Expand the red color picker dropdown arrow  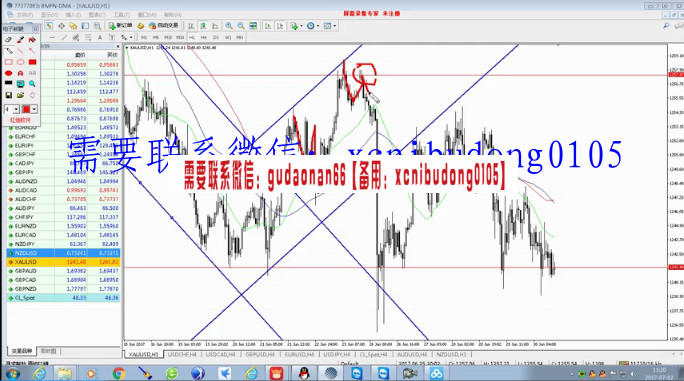click(x=34, y=109)
